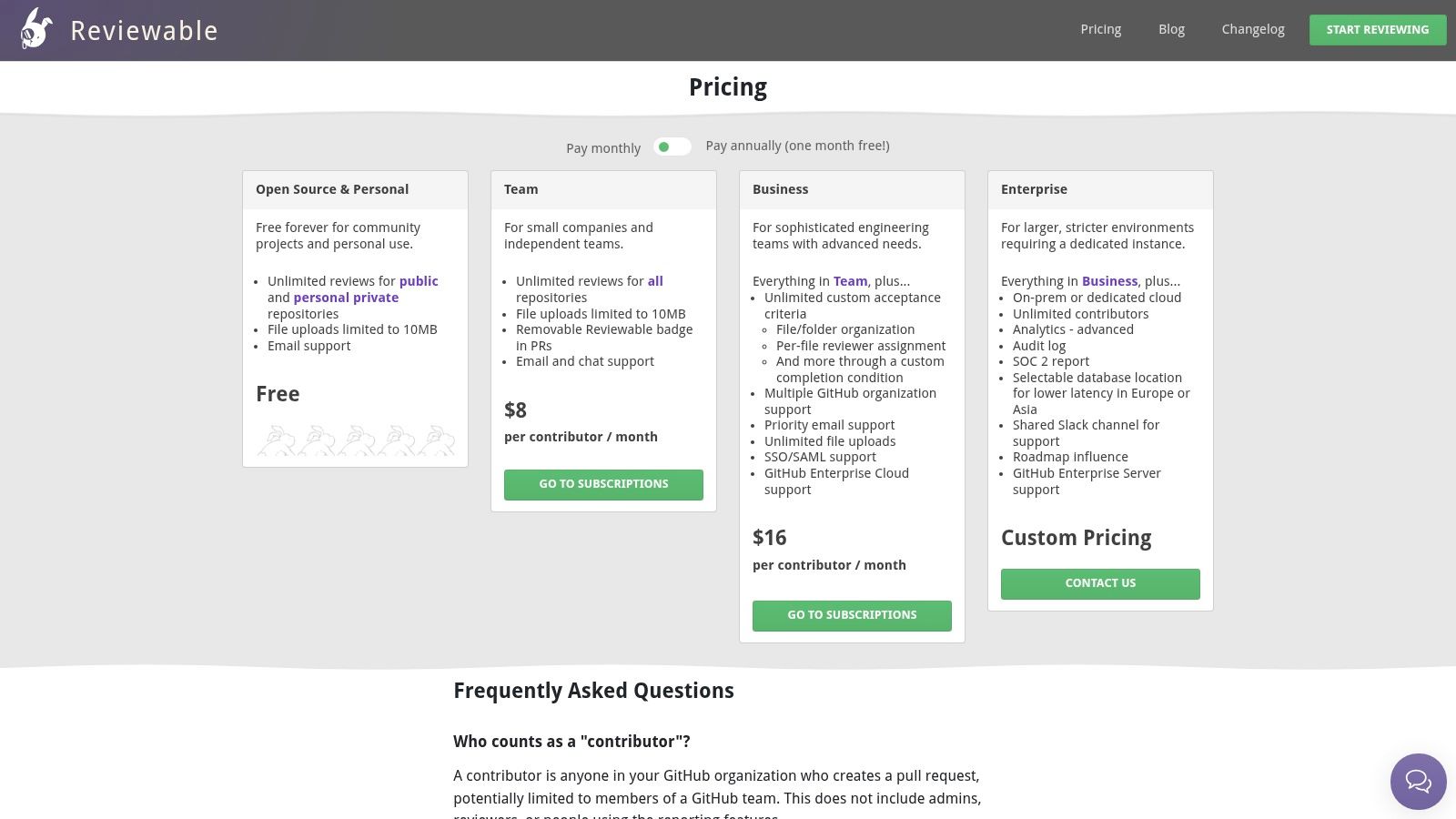Click the 'all' highlighted word in Team plan
This screenshot has height=819, width=1456.
[655, 281]
